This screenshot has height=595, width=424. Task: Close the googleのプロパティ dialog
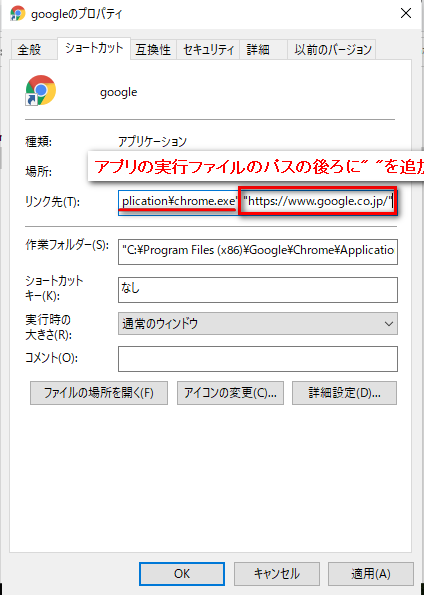(x=406, y=13)
